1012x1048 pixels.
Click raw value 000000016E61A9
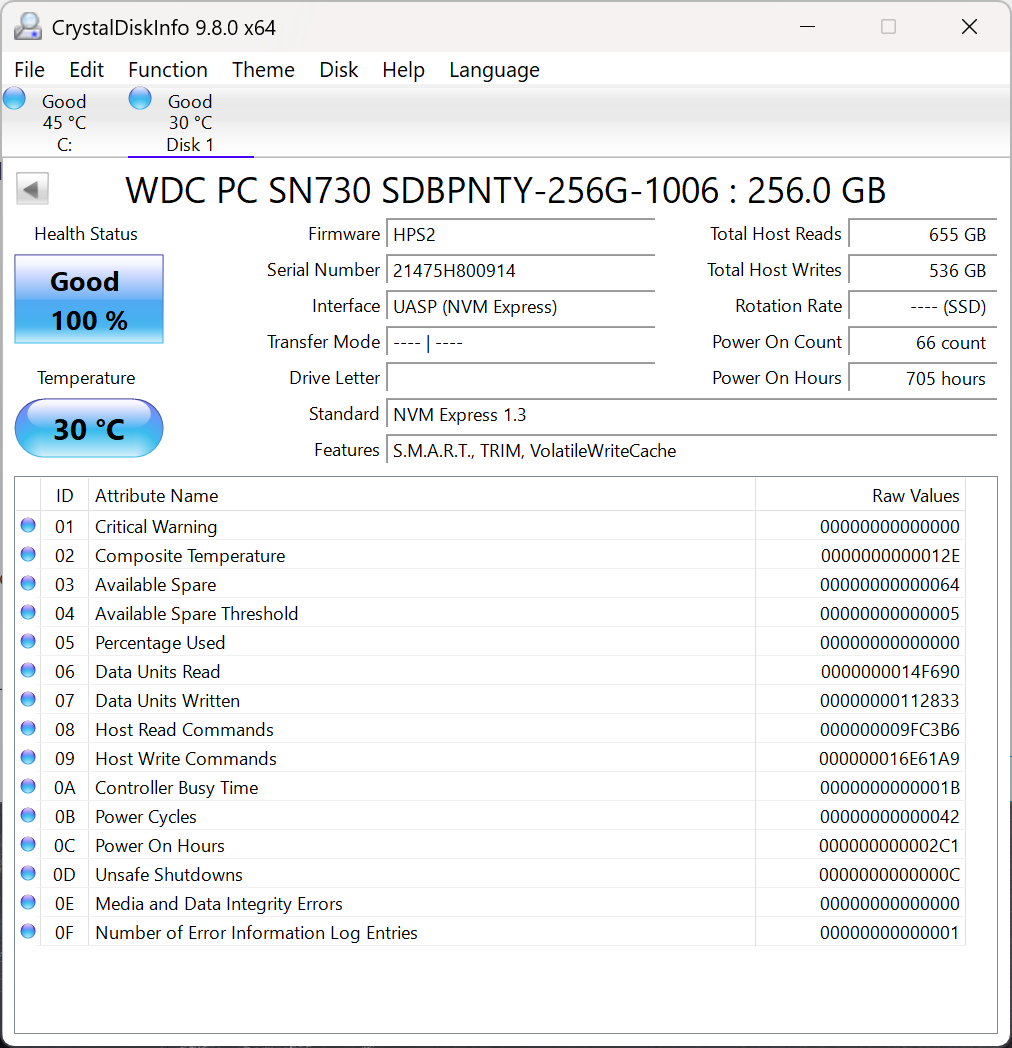tap(889, 759)
